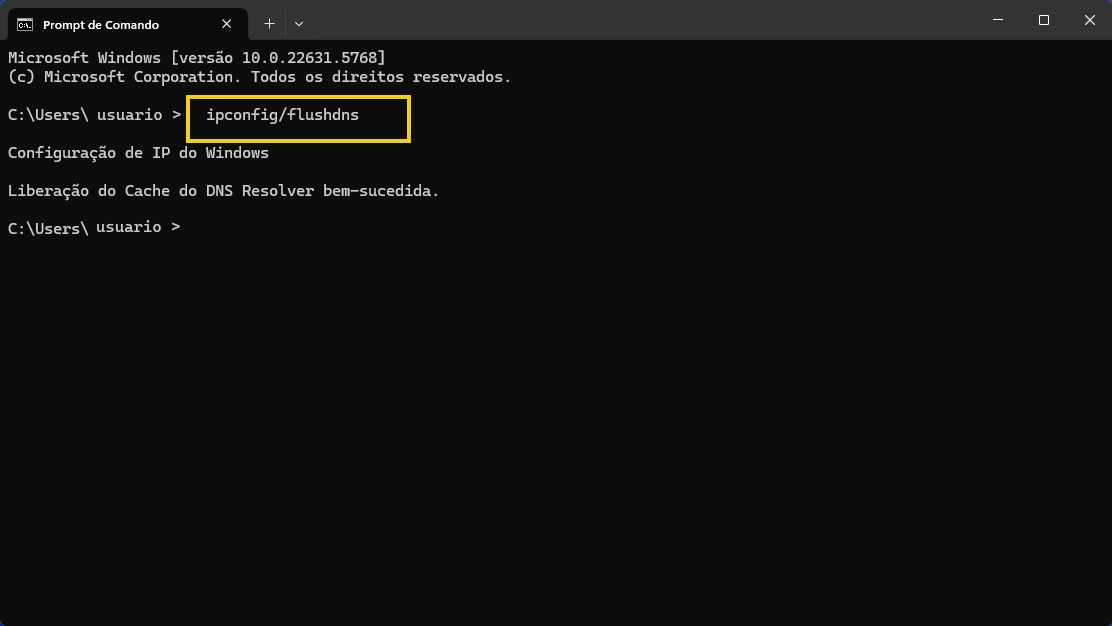Click the Command Prompt icon in the tab
Image resolution: width=1112 pixels, height=626 pixels.
click(x=25, y=24)
